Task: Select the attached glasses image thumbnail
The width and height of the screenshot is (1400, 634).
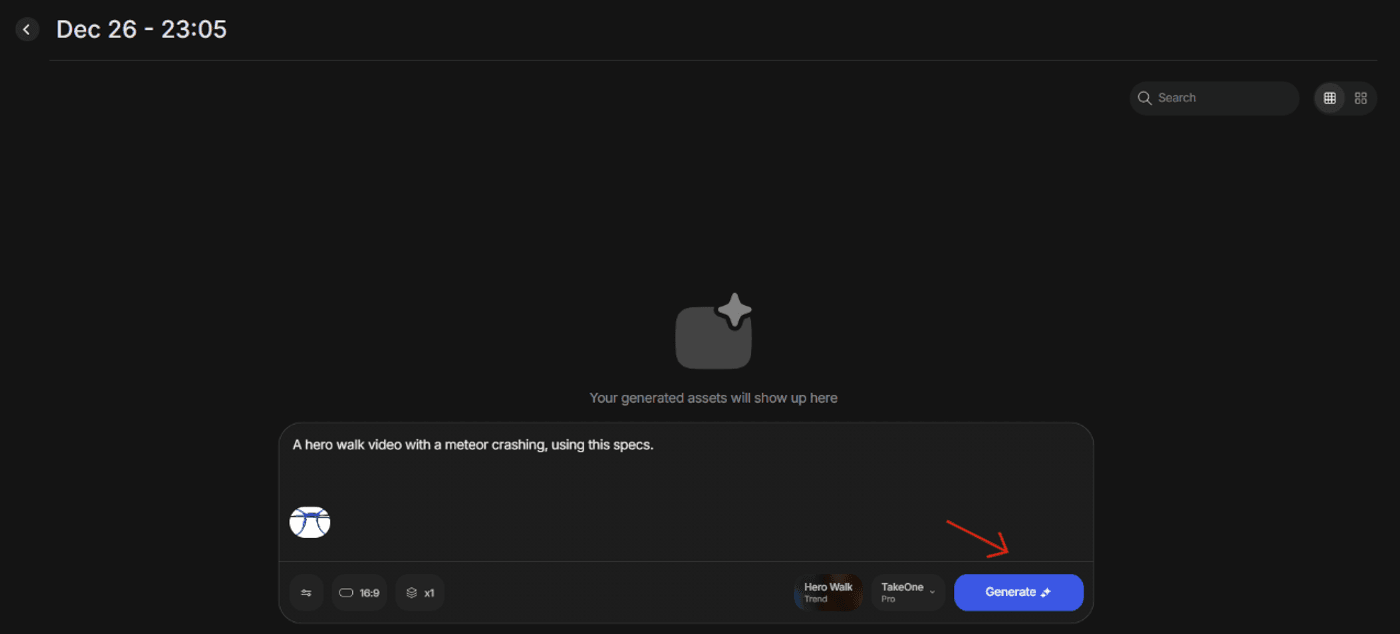Action: point(310,521)
